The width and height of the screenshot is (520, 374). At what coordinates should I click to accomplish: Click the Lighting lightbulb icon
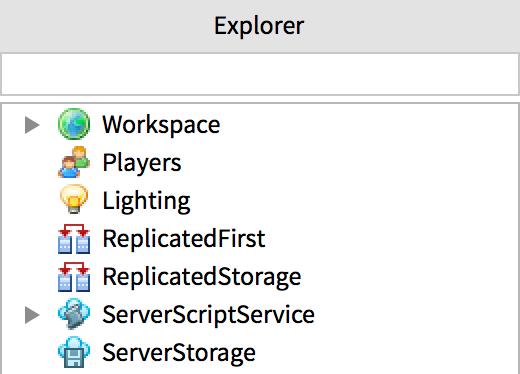74,199
